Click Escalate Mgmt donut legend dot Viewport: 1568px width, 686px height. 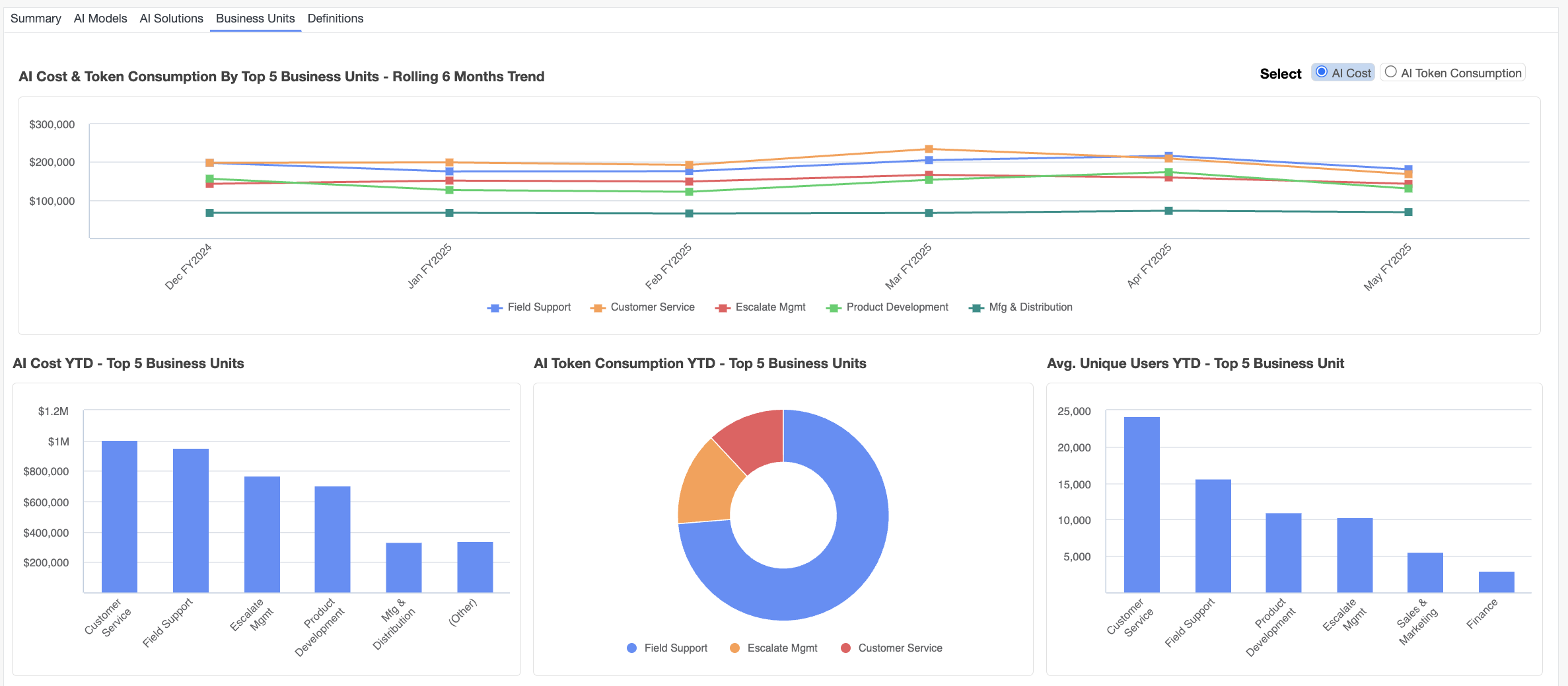tap(734, 648)
